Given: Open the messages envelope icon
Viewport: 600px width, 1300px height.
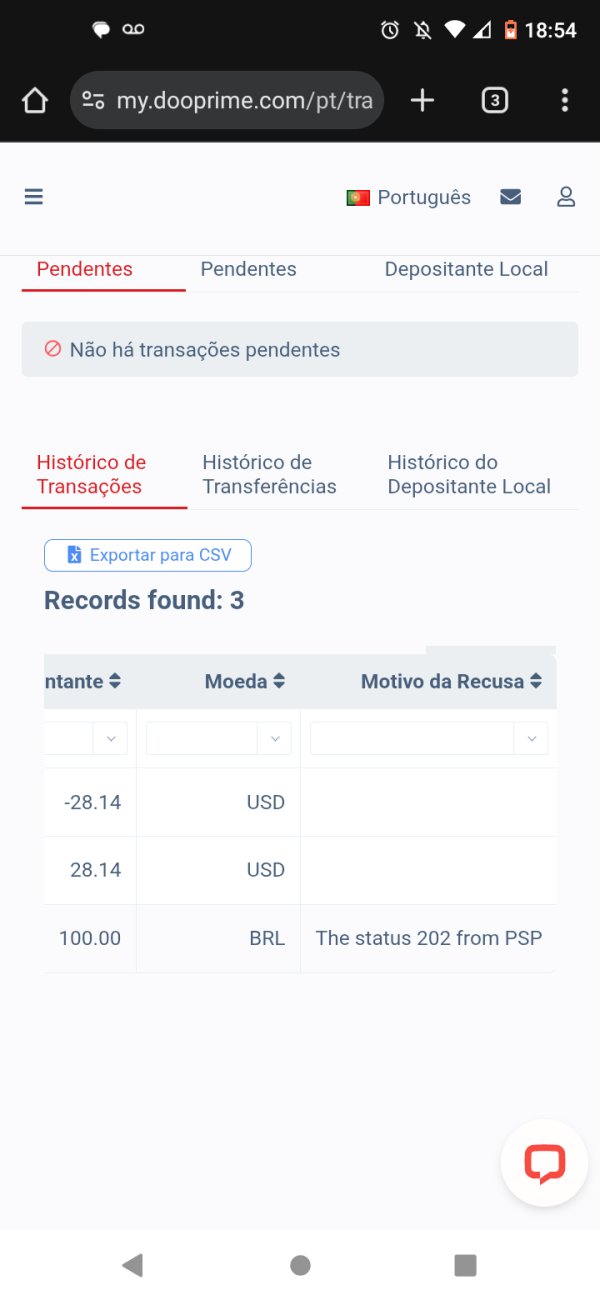Looking at the screenshot, I should [x=510, y=197].
